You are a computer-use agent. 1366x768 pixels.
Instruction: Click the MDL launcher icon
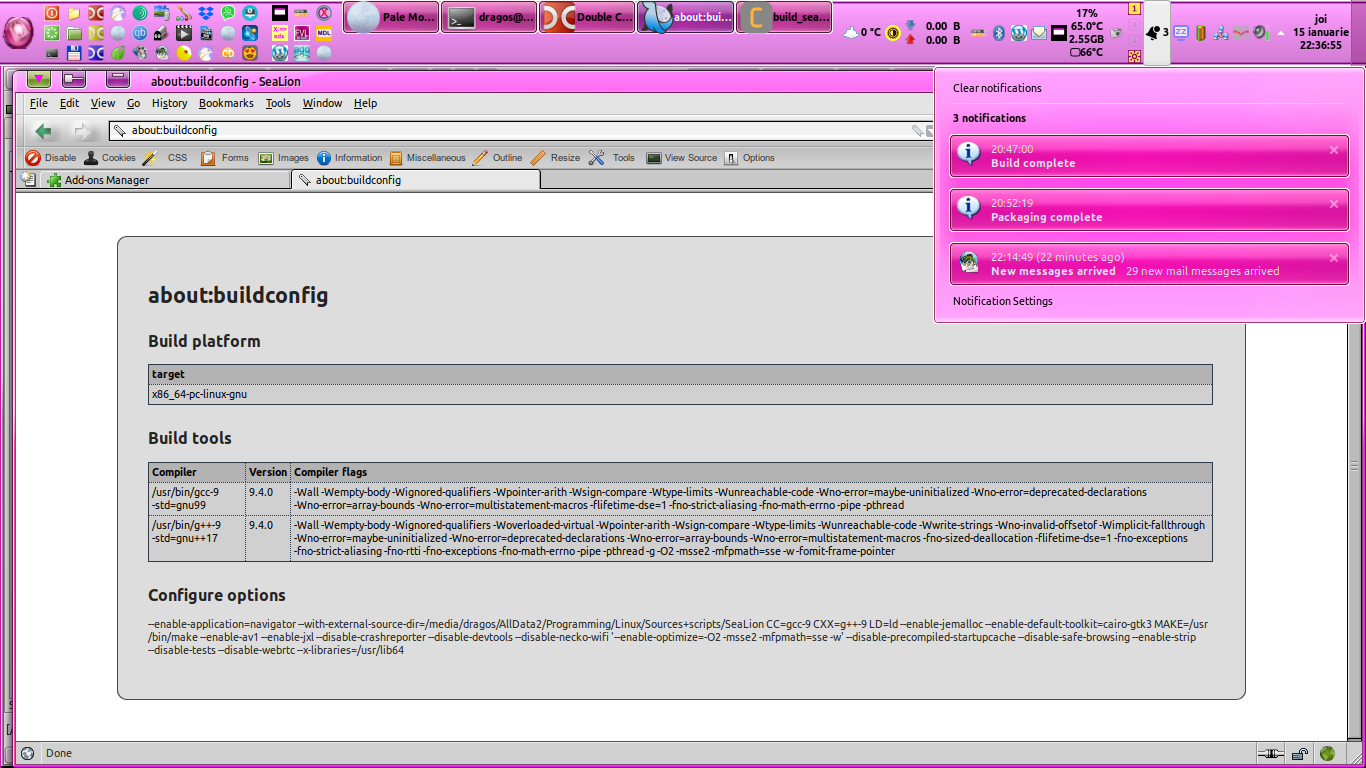324,33
